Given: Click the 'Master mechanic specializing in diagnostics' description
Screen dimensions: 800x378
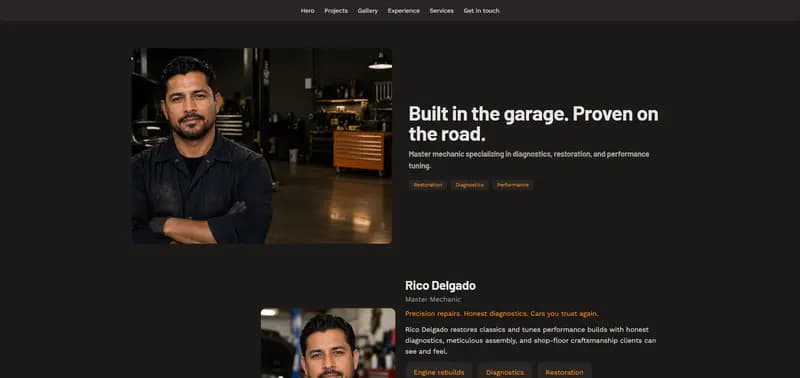Looking at the screenshot, I should click(x=529, y=160).
